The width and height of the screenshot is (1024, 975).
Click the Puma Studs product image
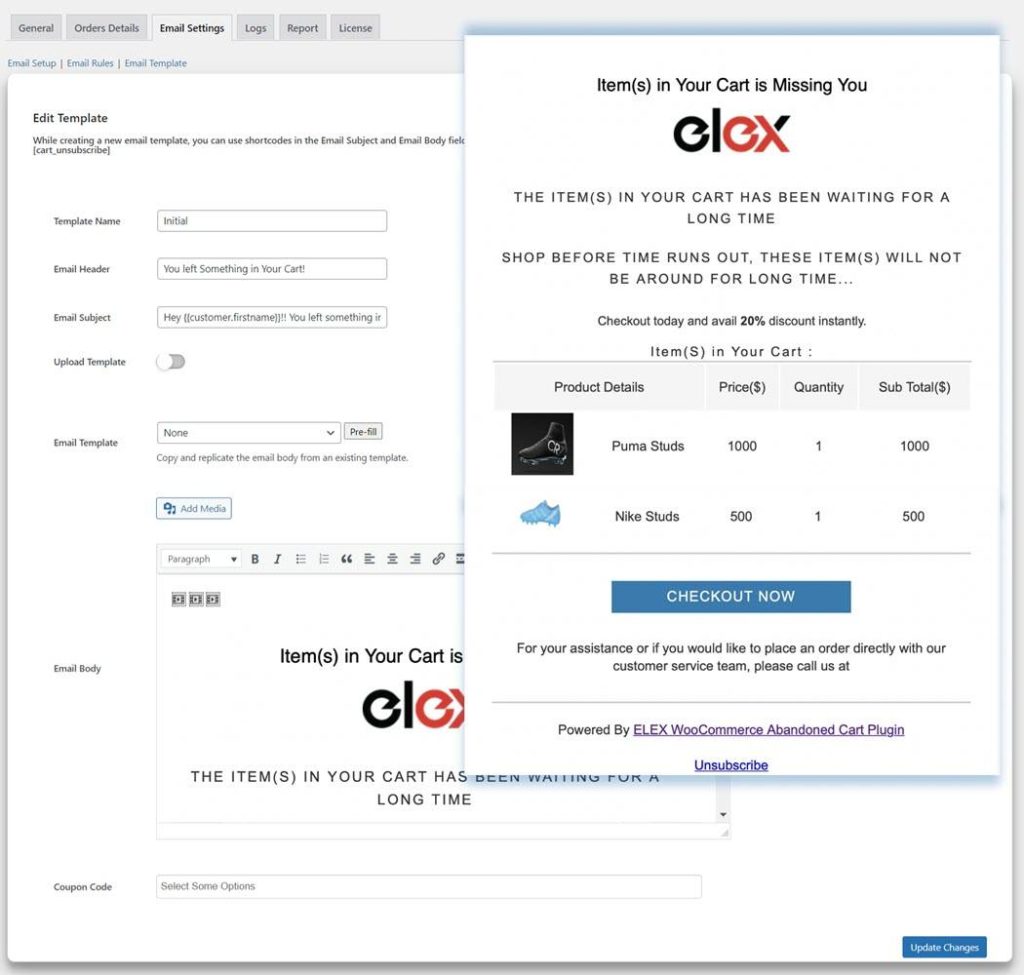coord(542,444)
